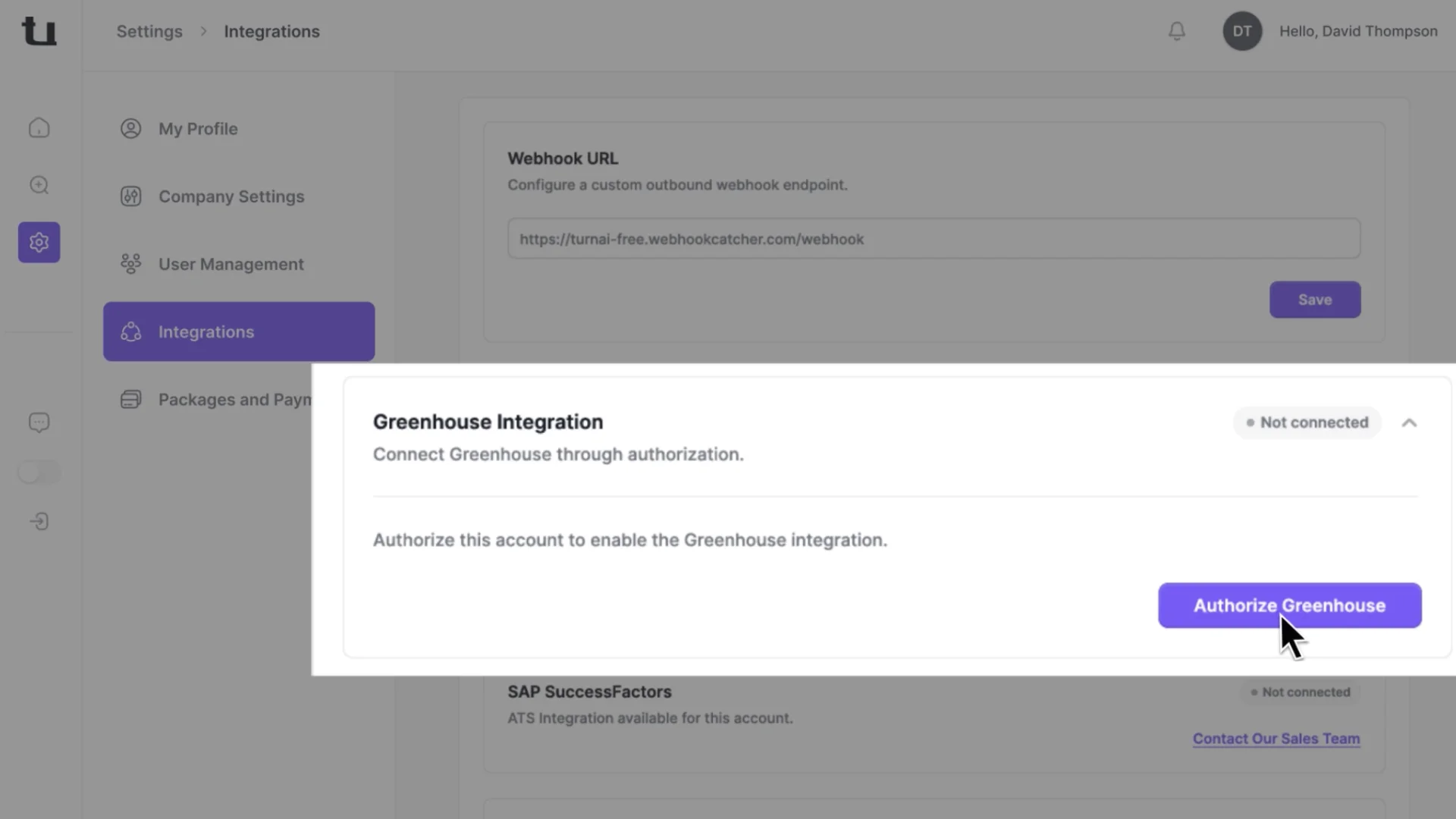Open the search icon in sidebar
Screen dimensions: 1456x819
pyautogui.click(x=39, y=185)
